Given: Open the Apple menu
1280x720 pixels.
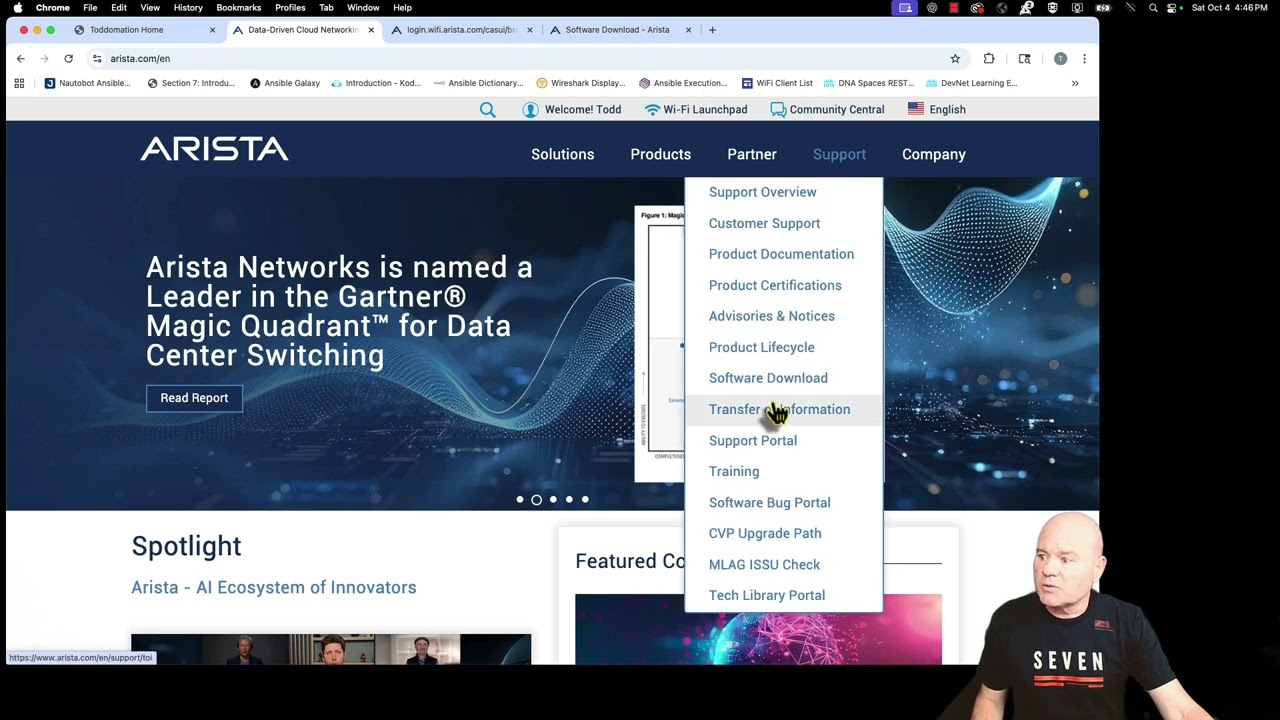Looking at the screenshot, I should (x=17, y=8).
